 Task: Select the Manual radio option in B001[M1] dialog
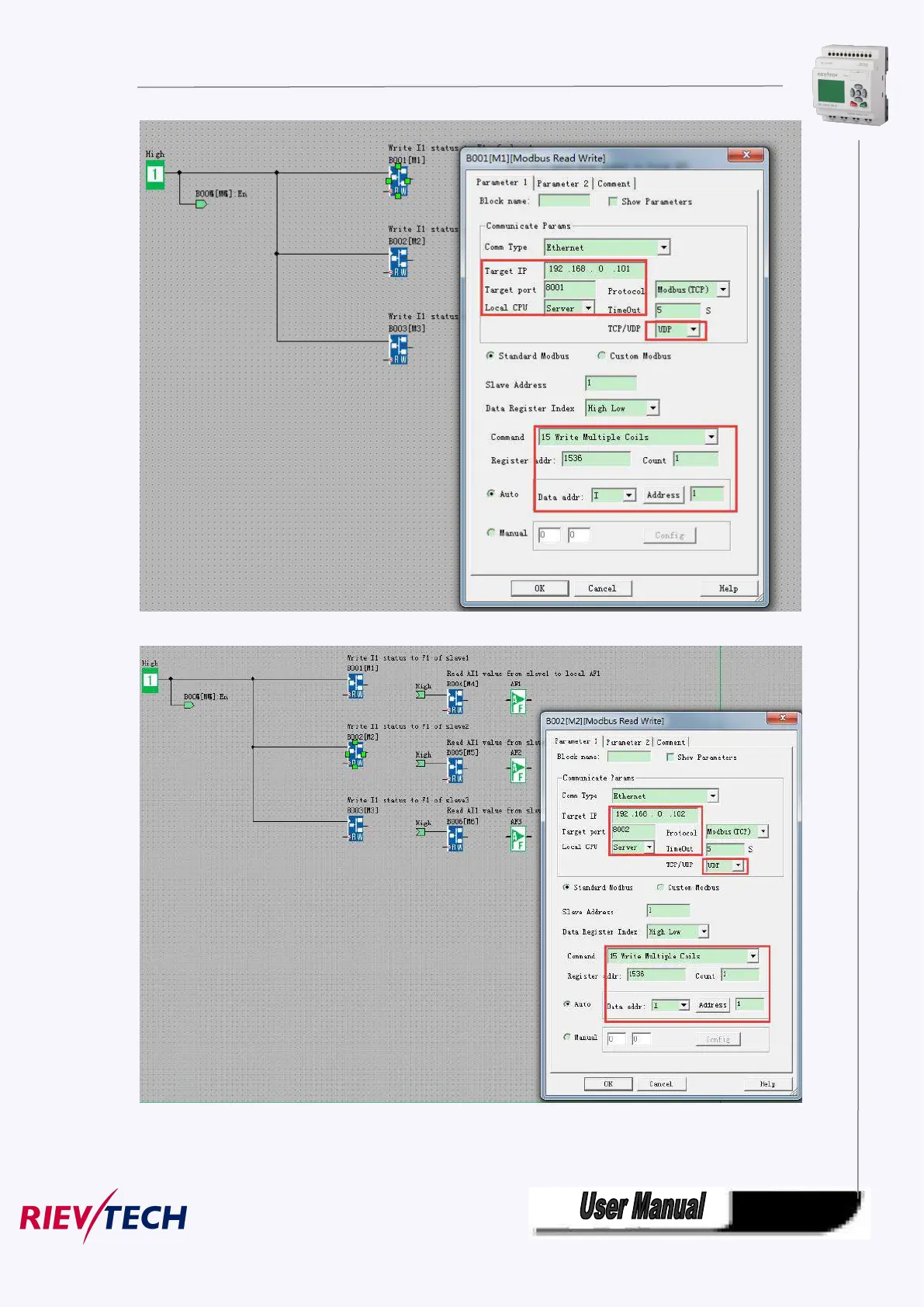[x=491, y=533]
